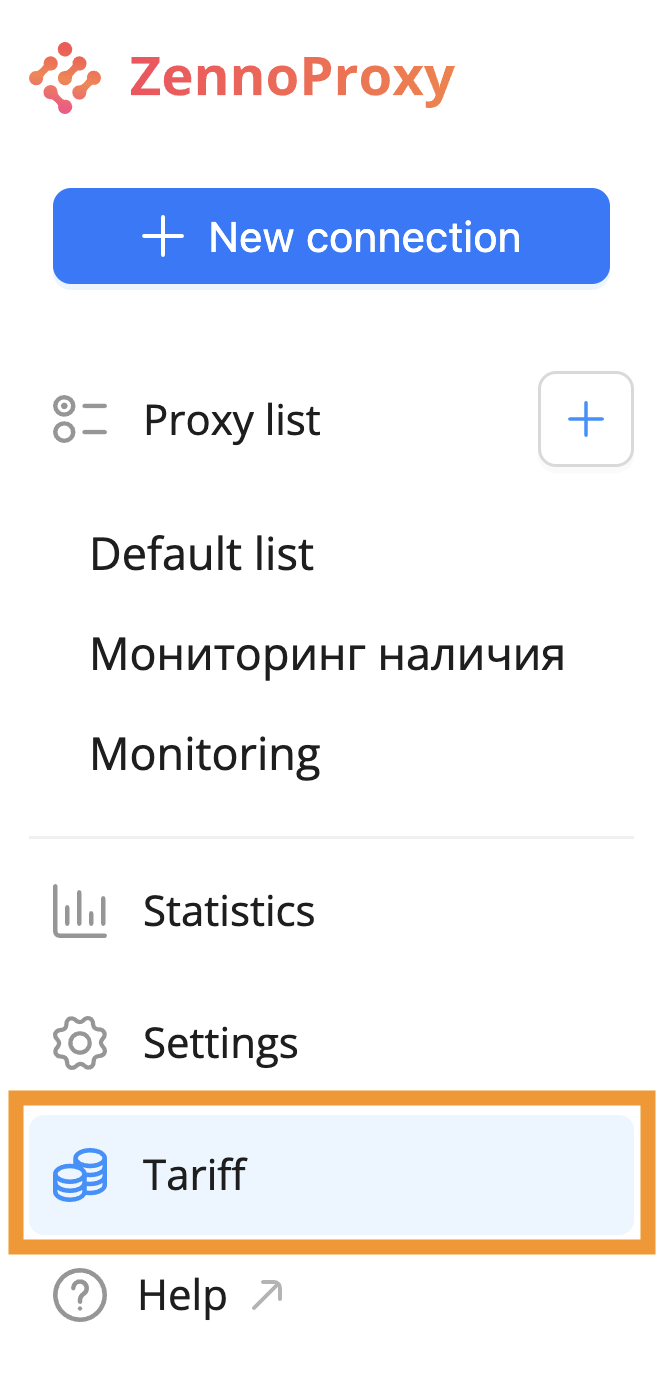The width and height of the screenshot is (664, 1382).
Task: Open the Help link text
Action: point(182,1297)
